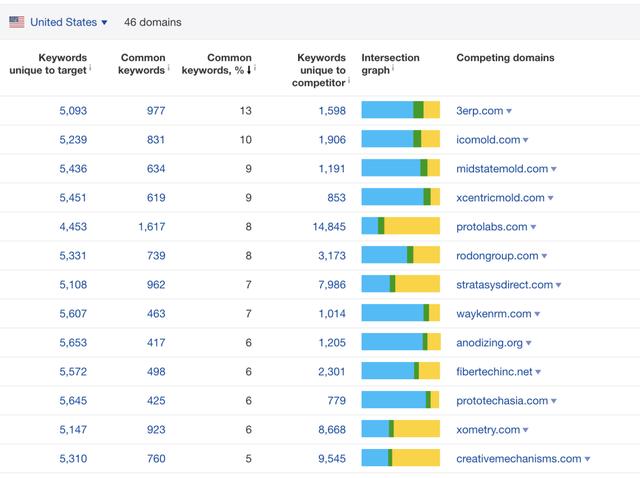Image resolution: width=640 pixels, height=478 pixels.
Task: Click the United States flag icon
Action: coord(17,22)
